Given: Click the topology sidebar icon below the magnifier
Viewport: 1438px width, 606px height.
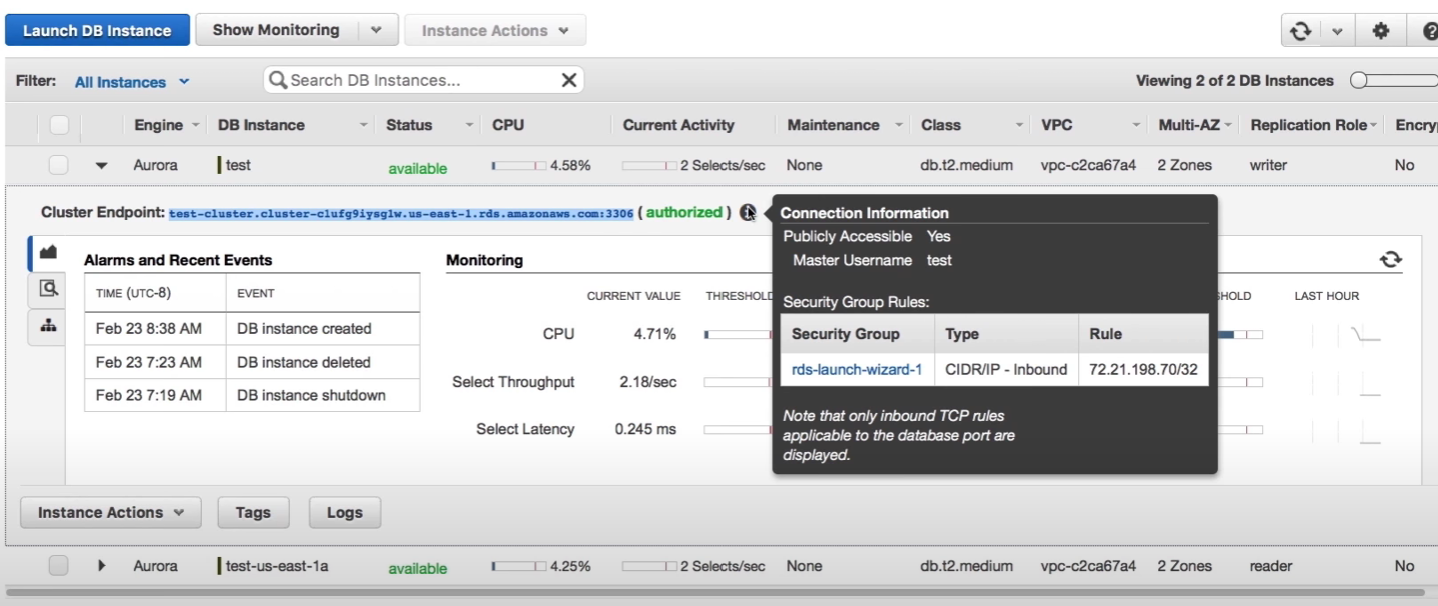Looking at the screenshot, I should pos(46,323).
